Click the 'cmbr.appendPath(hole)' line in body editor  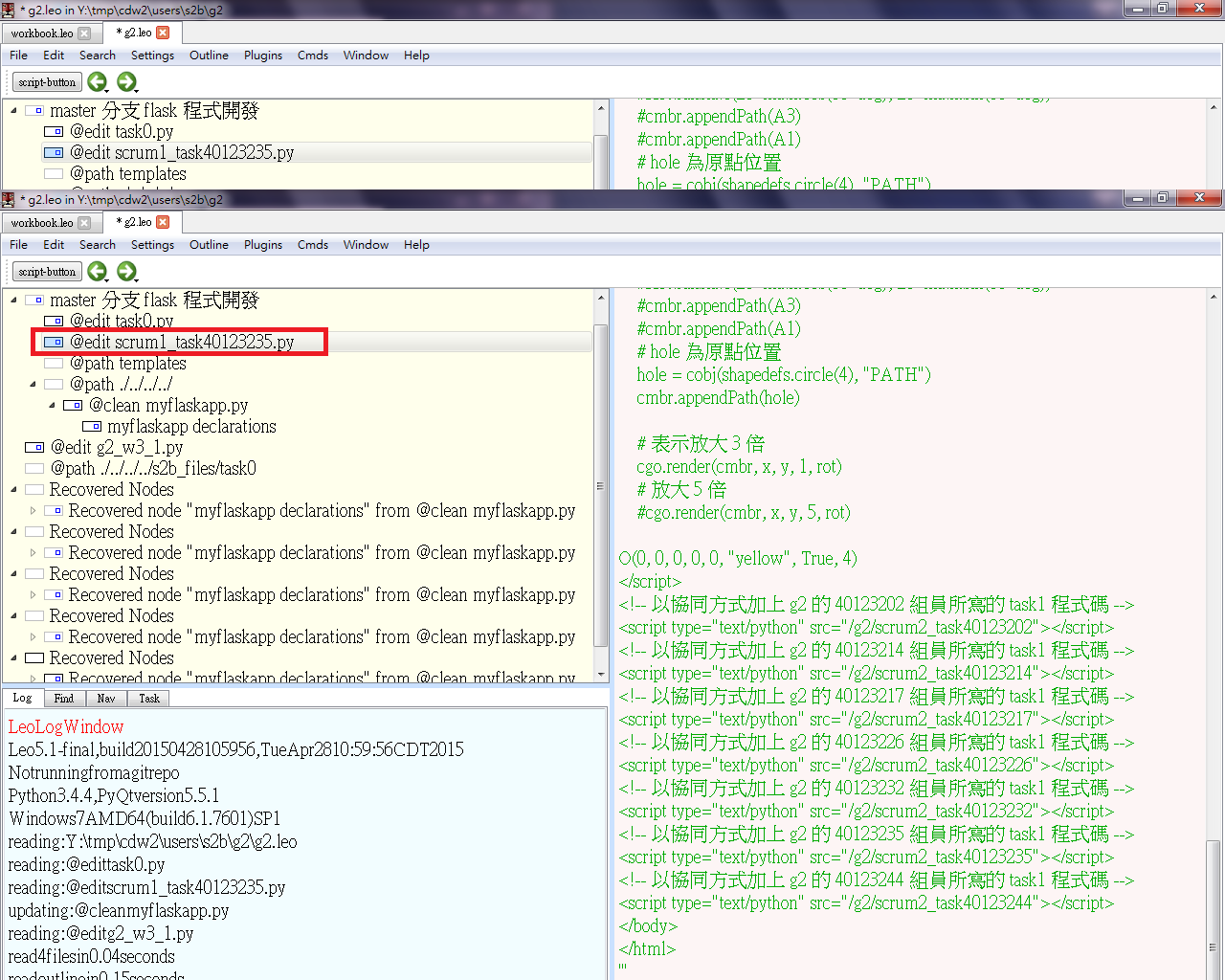point(718,398)
